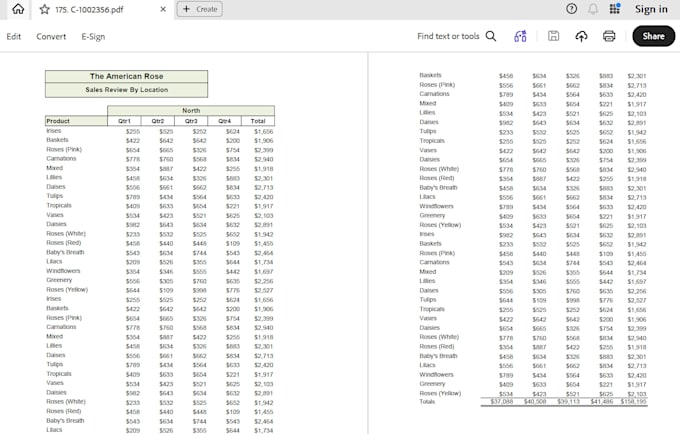Click the Find text or tools field

[x=448, y=36]
